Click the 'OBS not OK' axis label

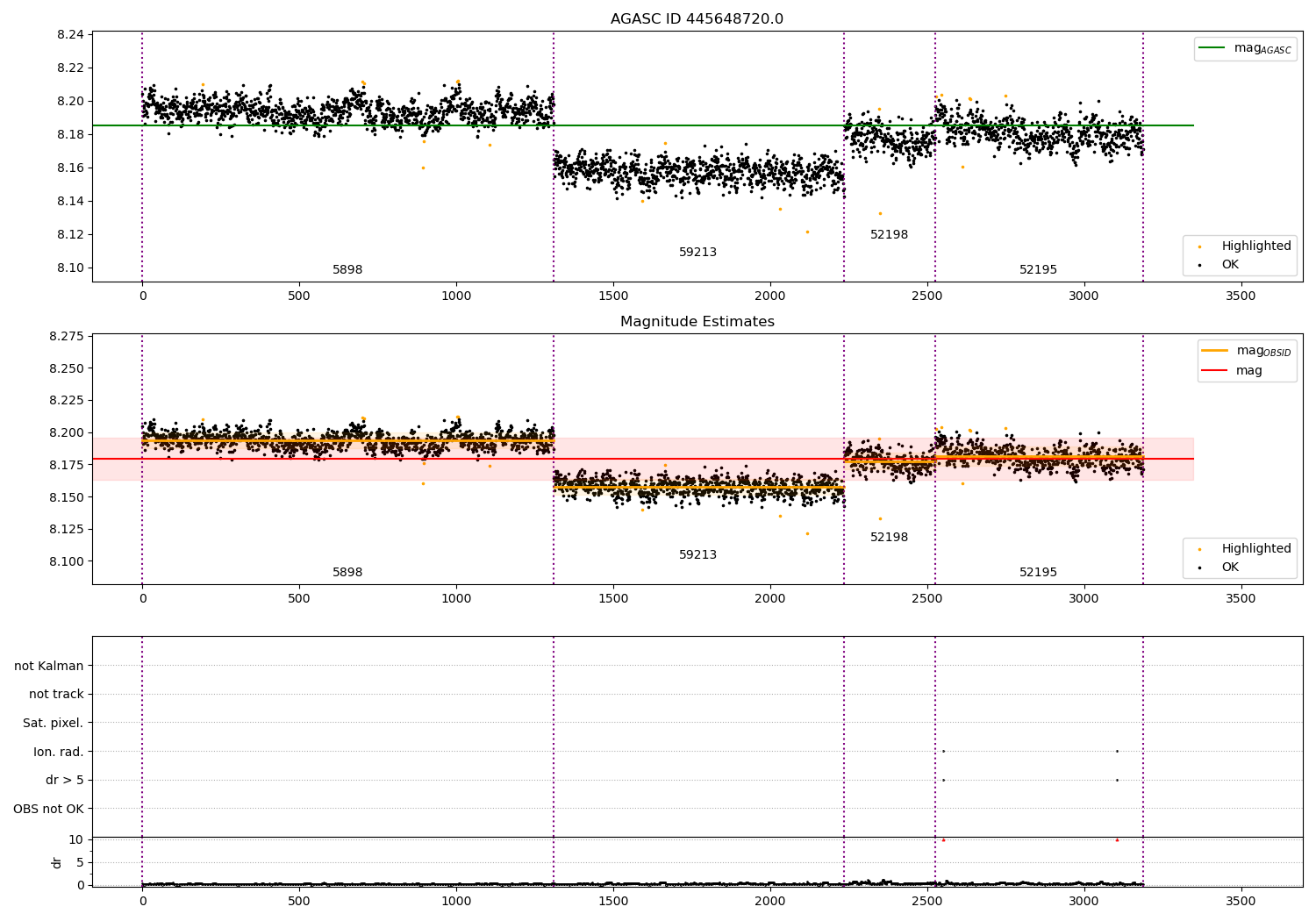(48, 809)
